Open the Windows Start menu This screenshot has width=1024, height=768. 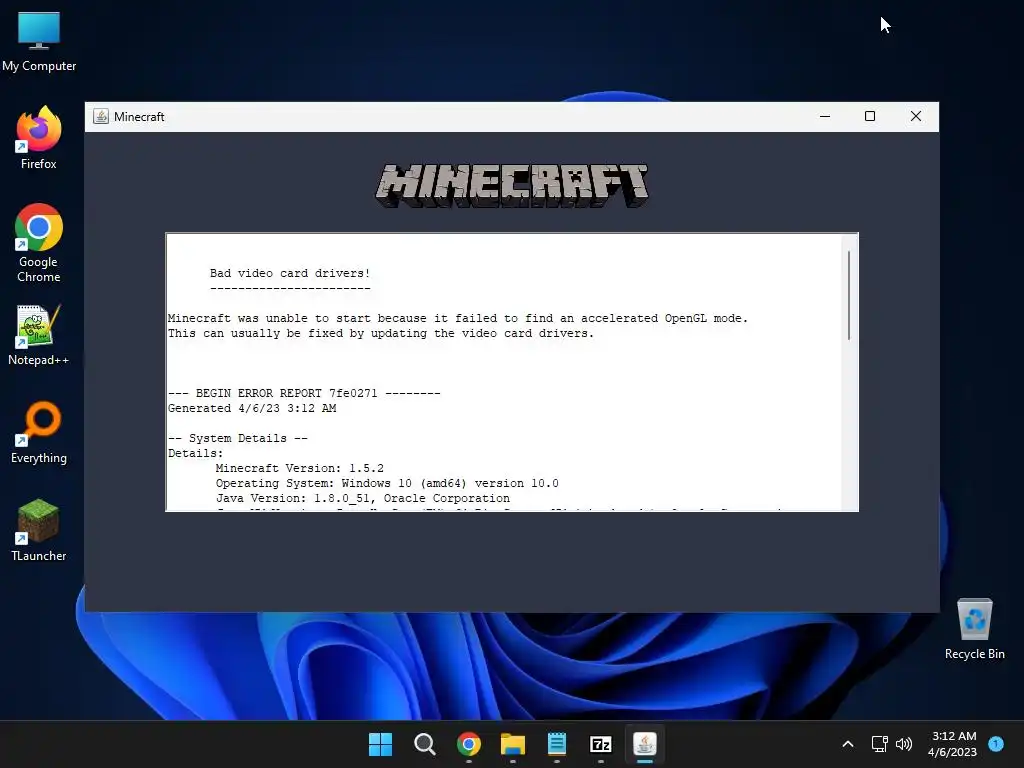coord(380,744)
